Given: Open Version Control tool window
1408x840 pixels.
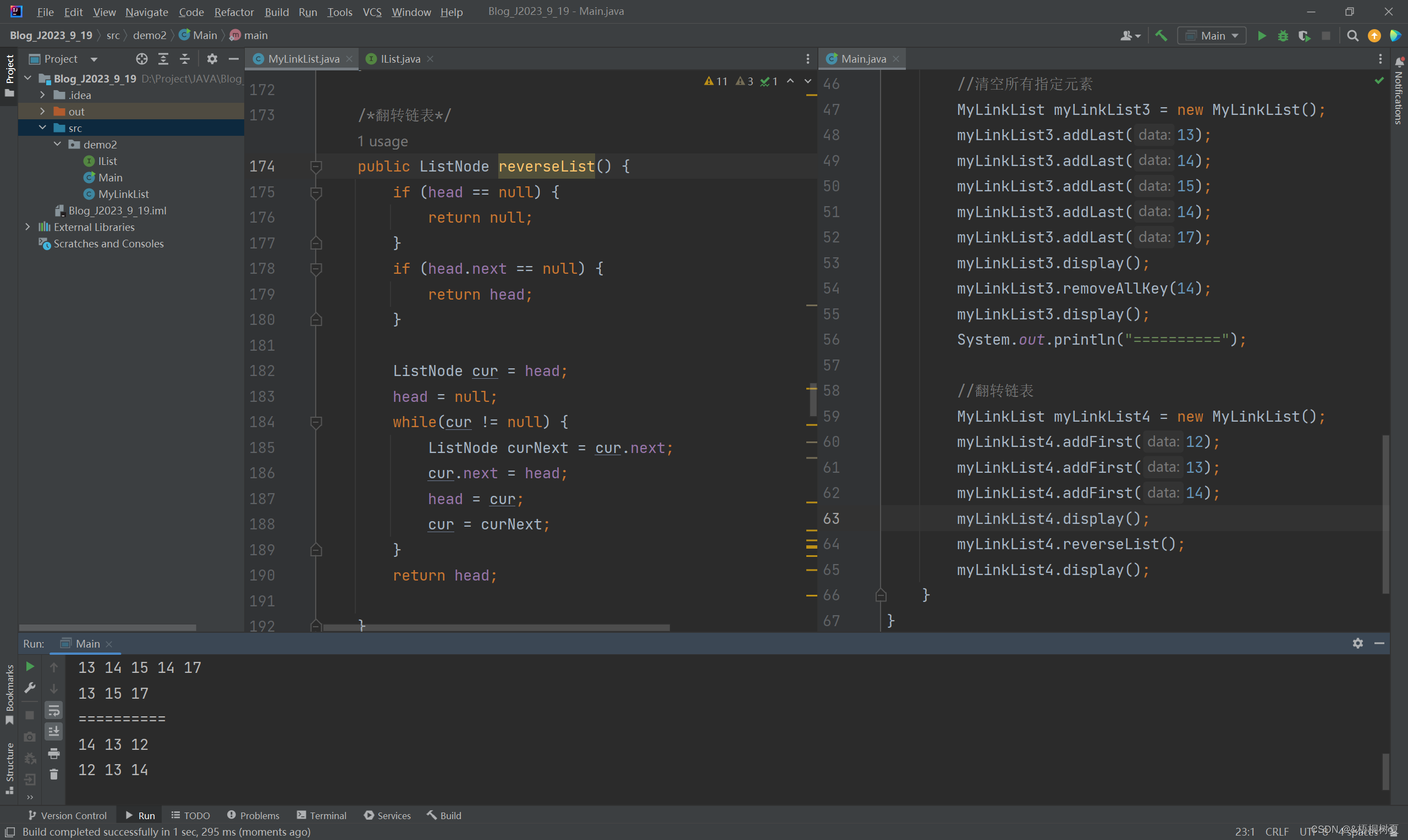Looking at the screenshot, I should point(67,815).
